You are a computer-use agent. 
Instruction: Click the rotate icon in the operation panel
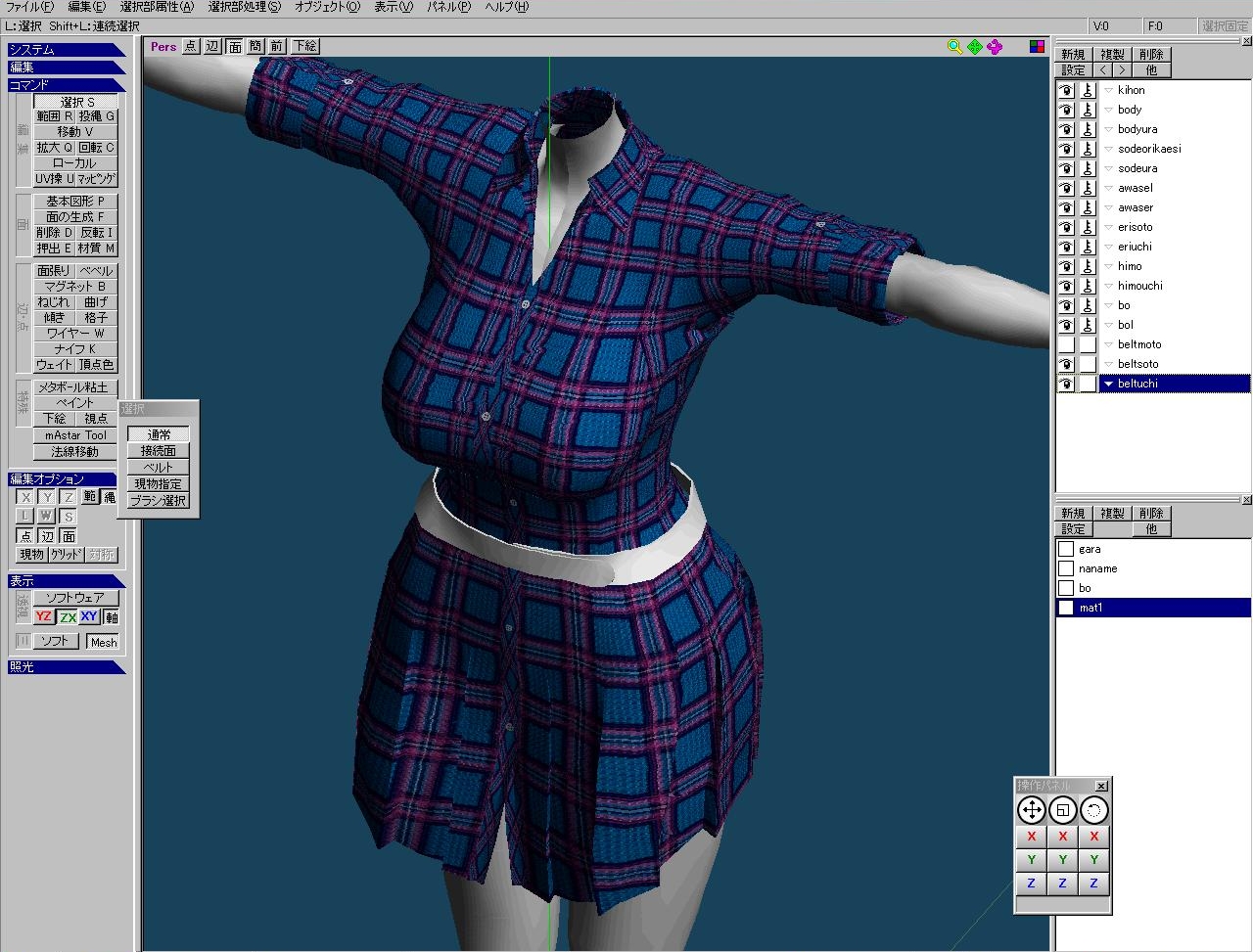pyautogui.click(x=1093, y=810)
